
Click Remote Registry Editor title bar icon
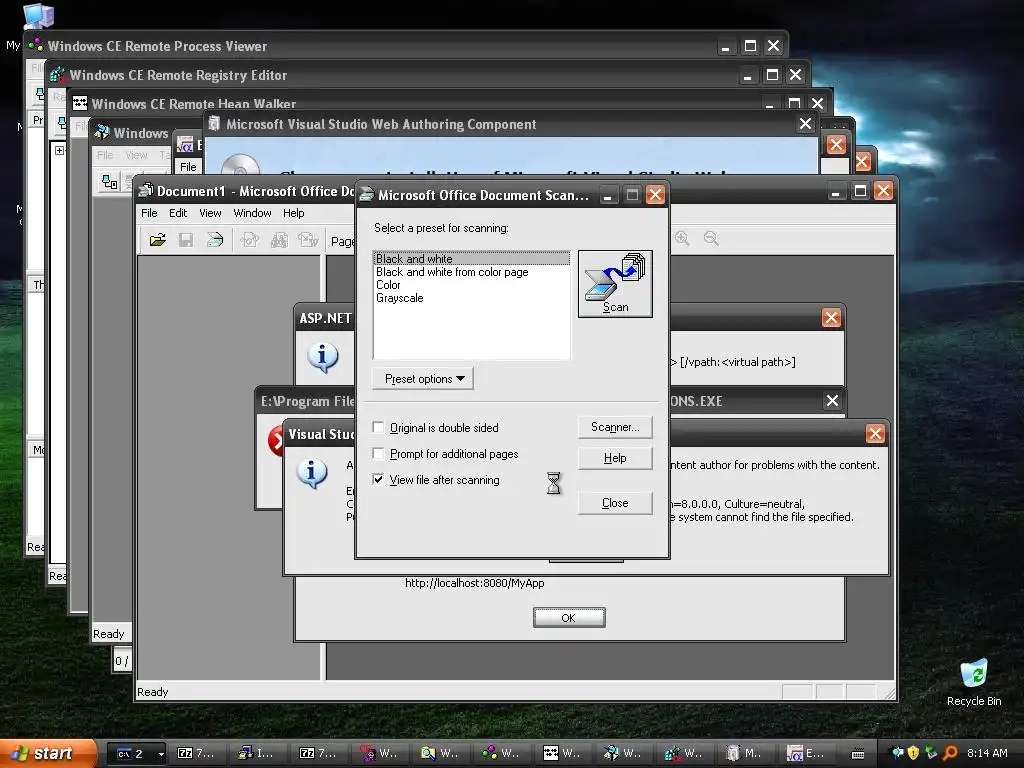pyautogui.click(x=57, y=74)
